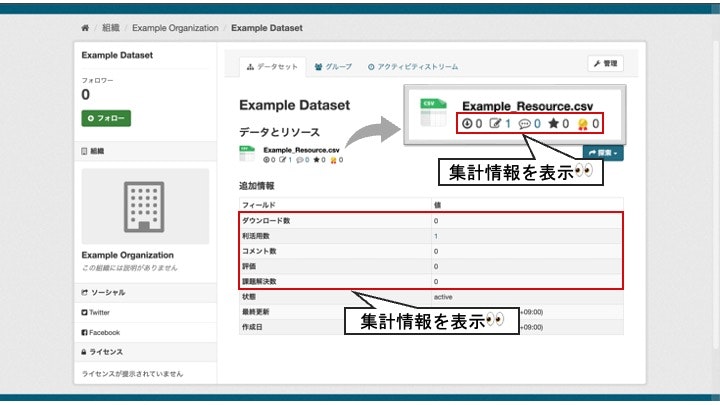Click the home icon in breadcrumb
This screenshot has height=405, width=720.
click(85, 28)
